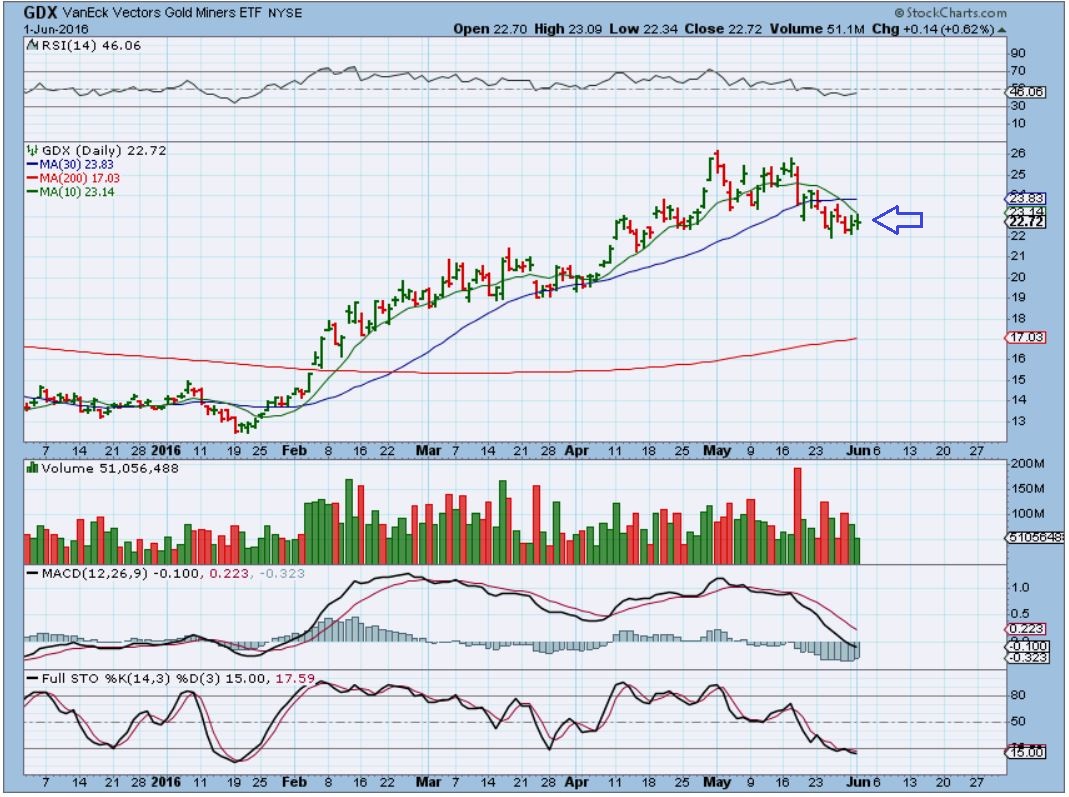Click the Chg +0.14 (+0.62%) value

tap(933, 29)
